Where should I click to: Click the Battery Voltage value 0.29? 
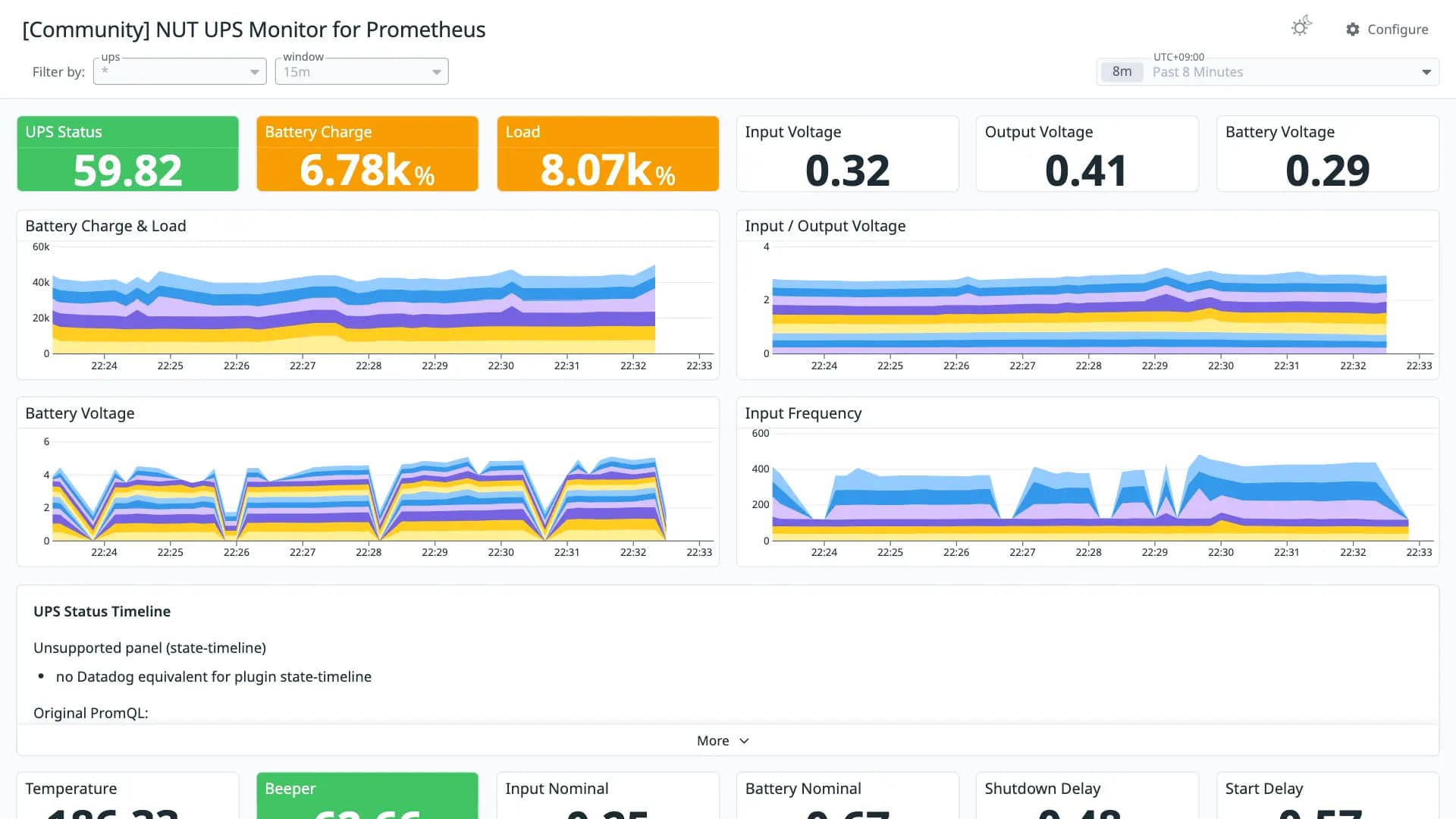pyautogui.click(x=1327, y=170)
